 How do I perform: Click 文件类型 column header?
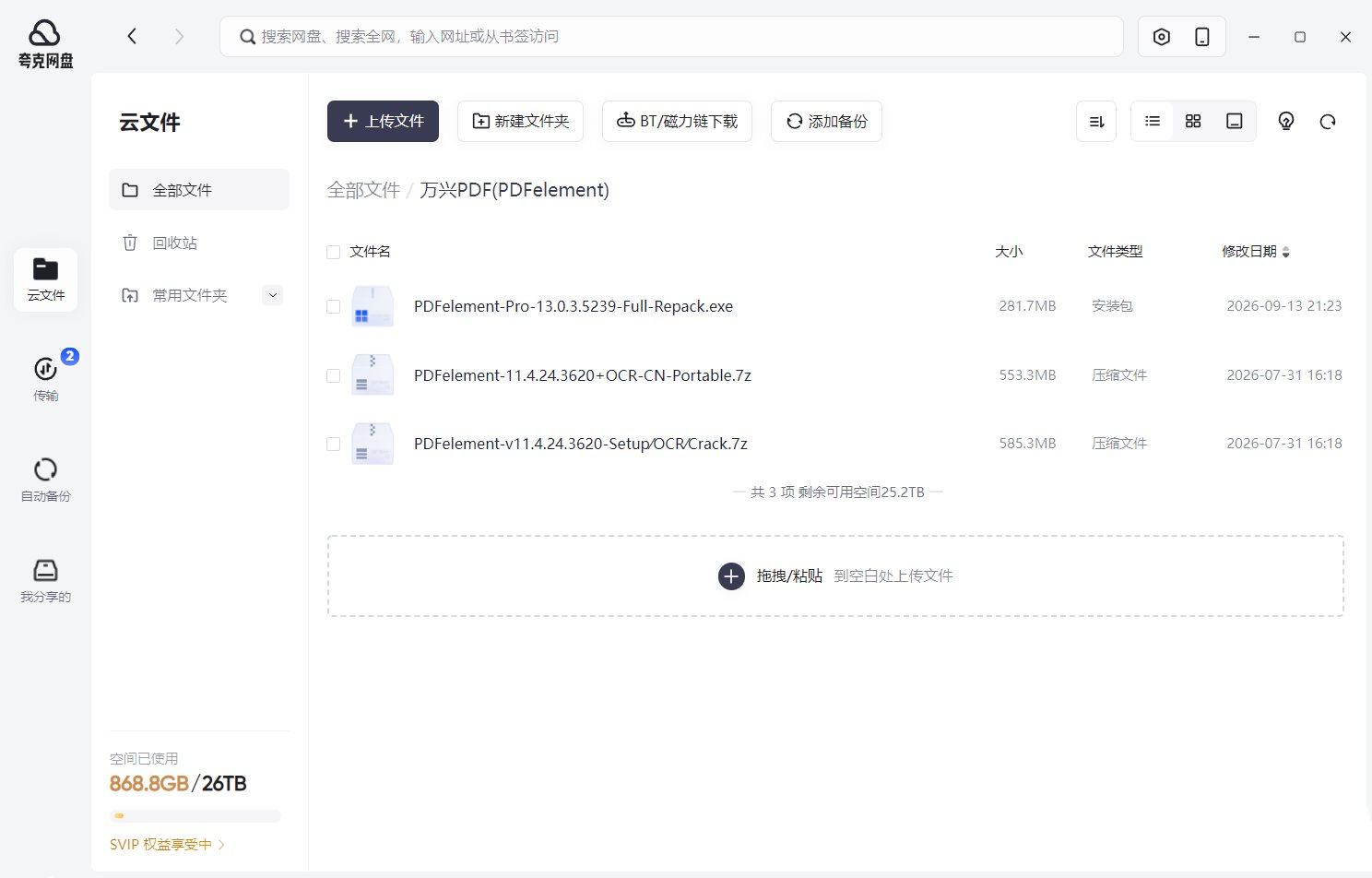click(1115, 252)
